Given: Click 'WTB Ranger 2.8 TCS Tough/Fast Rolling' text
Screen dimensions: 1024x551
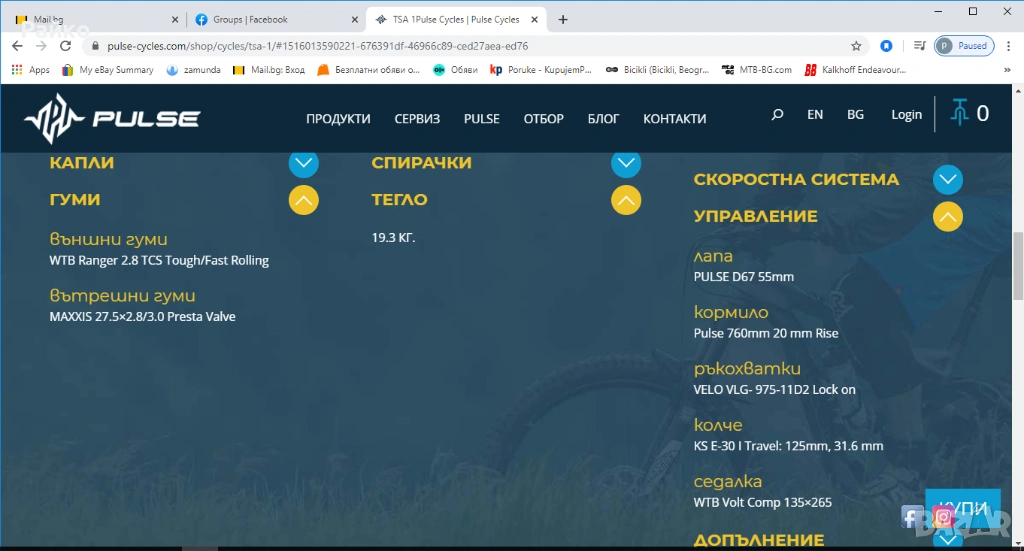Looking at the screenshot, I should point(159,260).
